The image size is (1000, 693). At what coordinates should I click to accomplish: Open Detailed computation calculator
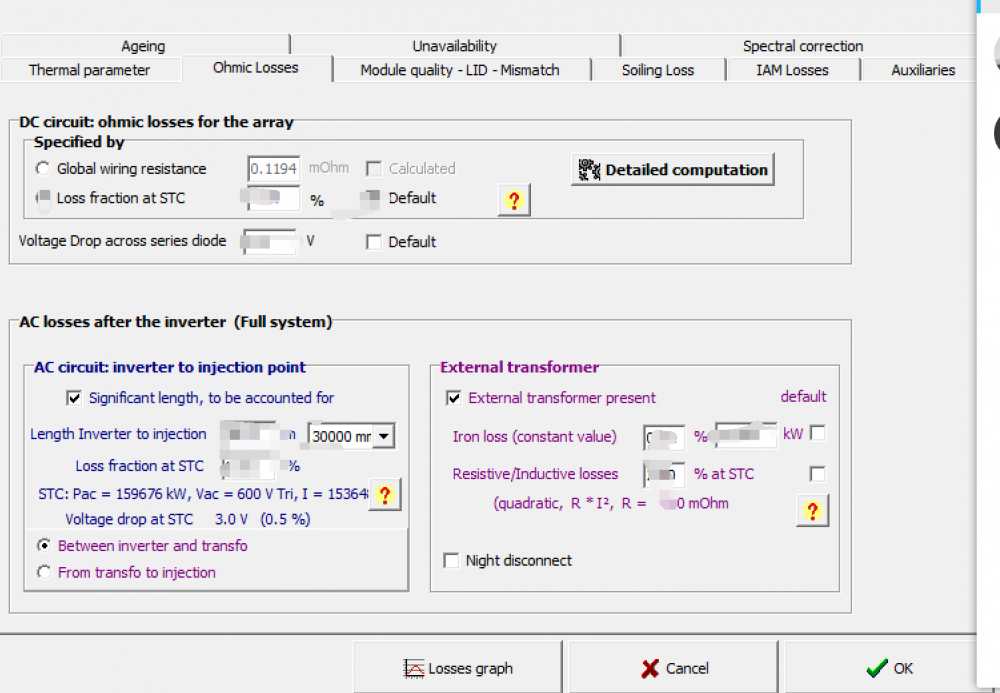tap(673, 170)
